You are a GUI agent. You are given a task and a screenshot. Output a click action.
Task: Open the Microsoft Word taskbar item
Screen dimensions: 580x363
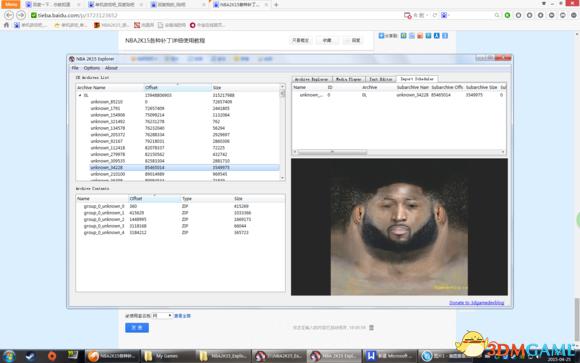pyautogui.click(x=390, y=356)
